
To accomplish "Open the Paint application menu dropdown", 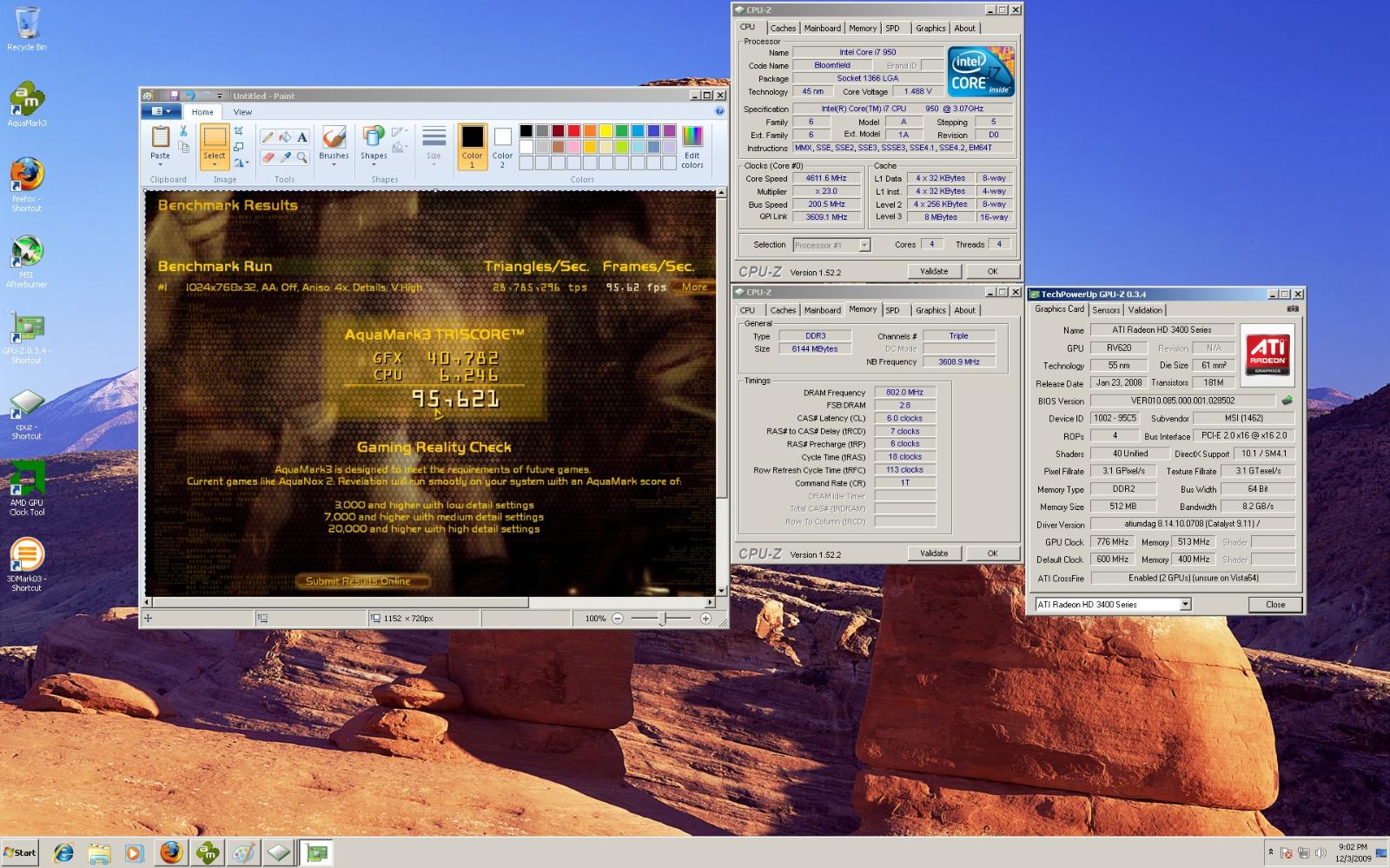I will pos(161,111).
